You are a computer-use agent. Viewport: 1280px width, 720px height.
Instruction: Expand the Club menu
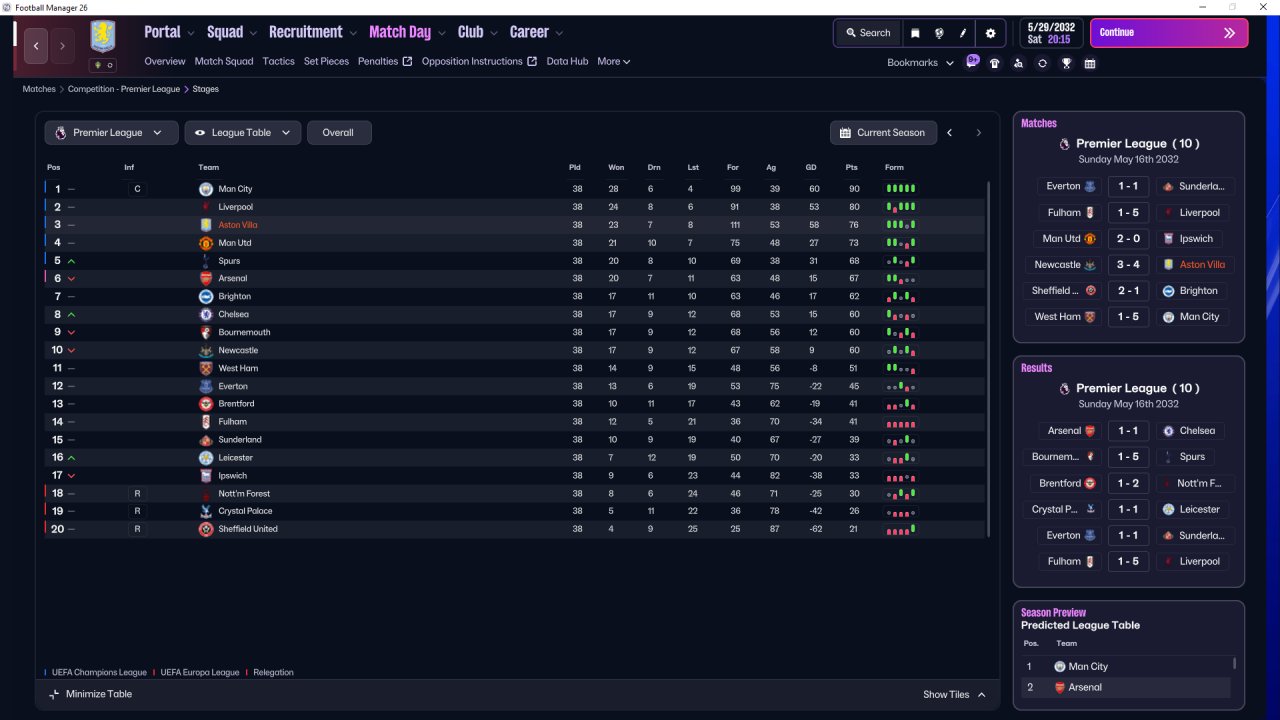[477, 32]
